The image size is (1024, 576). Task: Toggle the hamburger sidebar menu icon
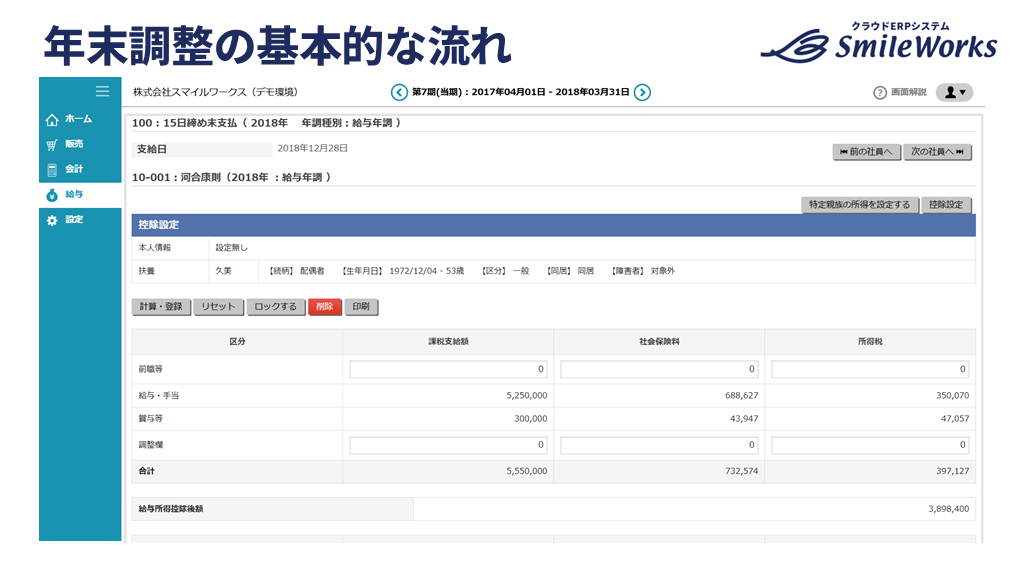coord(102,91)
